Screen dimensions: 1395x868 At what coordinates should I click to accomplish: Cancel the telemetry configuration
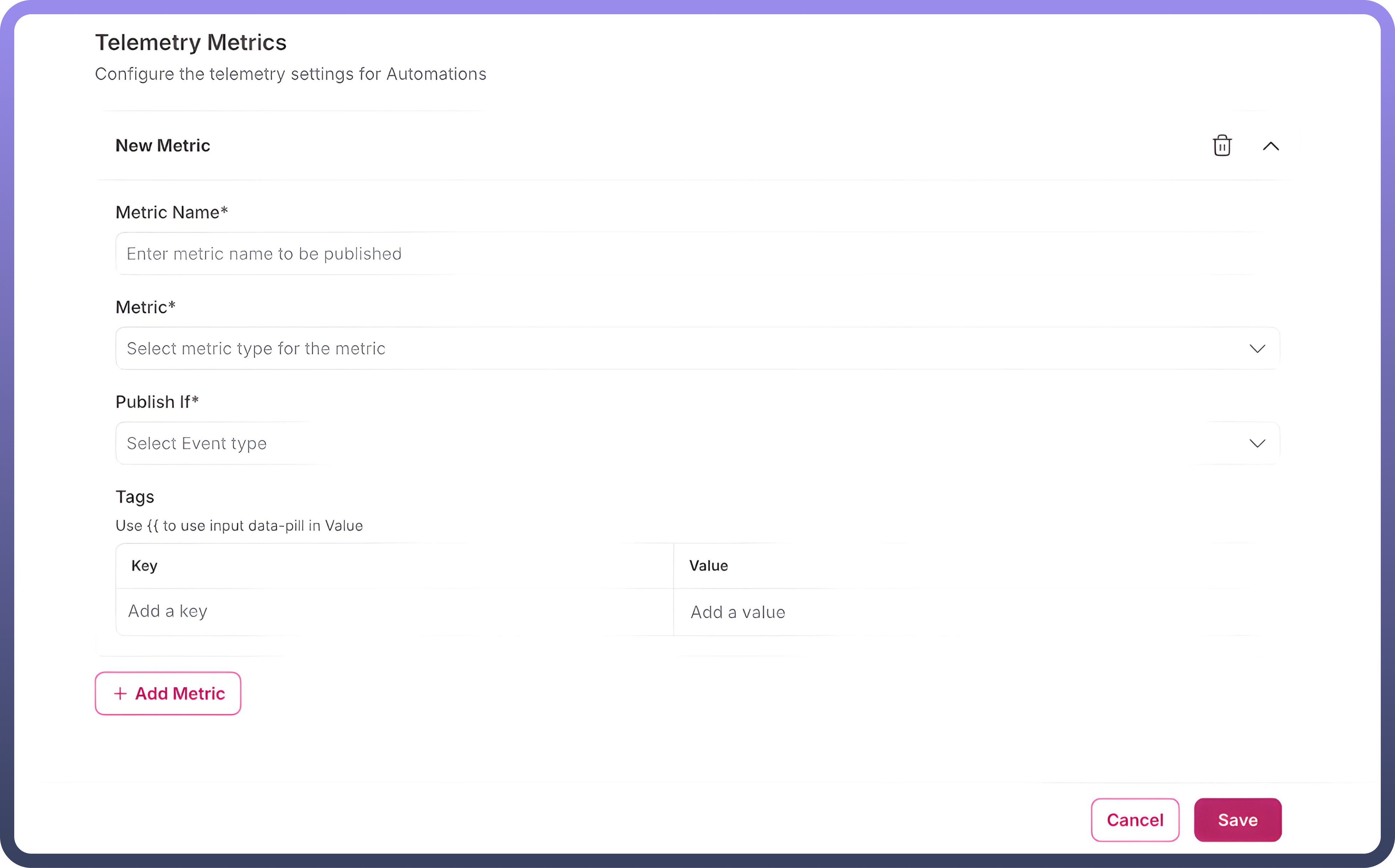tap(1135, 820)
